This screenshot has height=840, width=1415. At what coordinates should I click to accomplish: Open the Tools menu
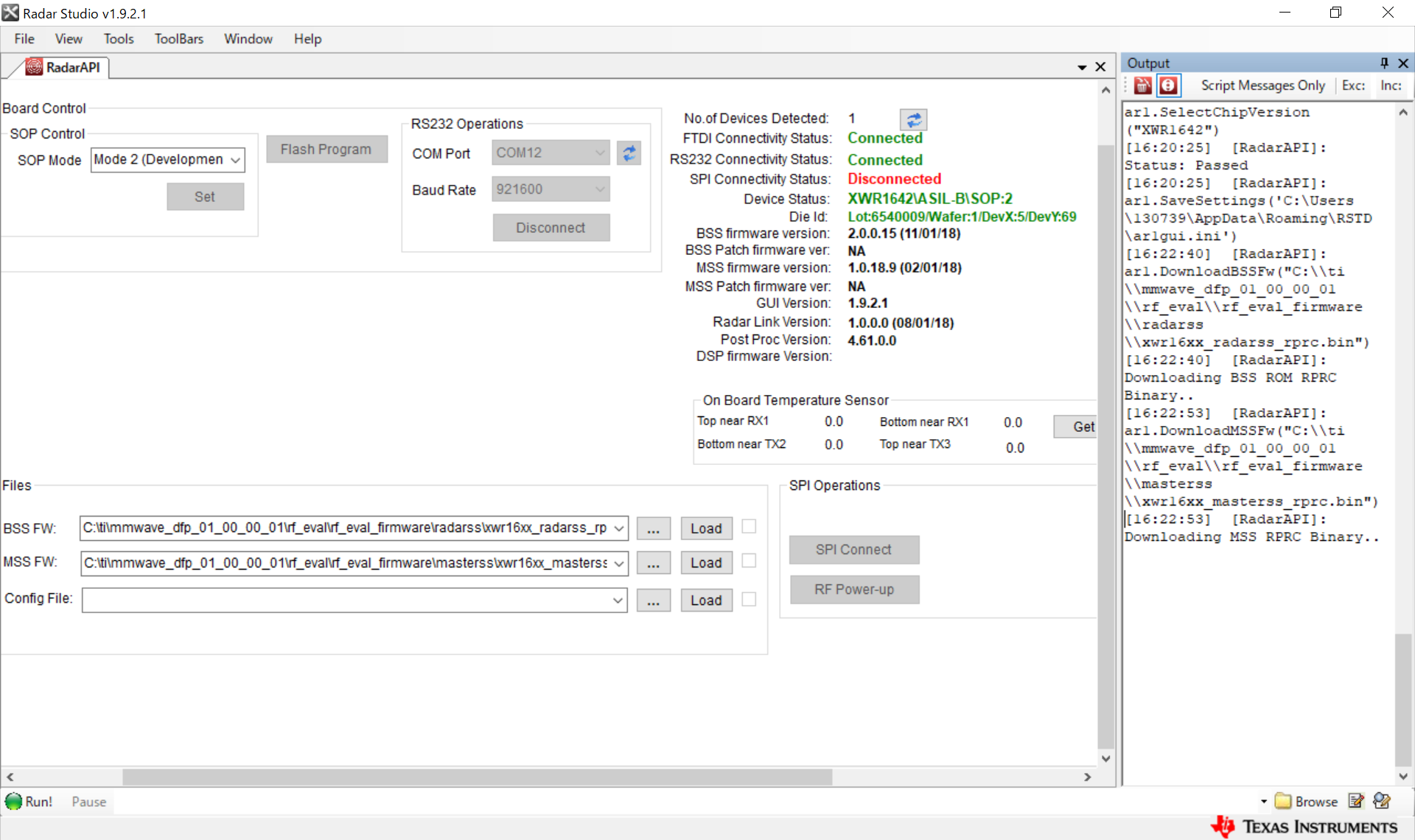tap(118, 39)
